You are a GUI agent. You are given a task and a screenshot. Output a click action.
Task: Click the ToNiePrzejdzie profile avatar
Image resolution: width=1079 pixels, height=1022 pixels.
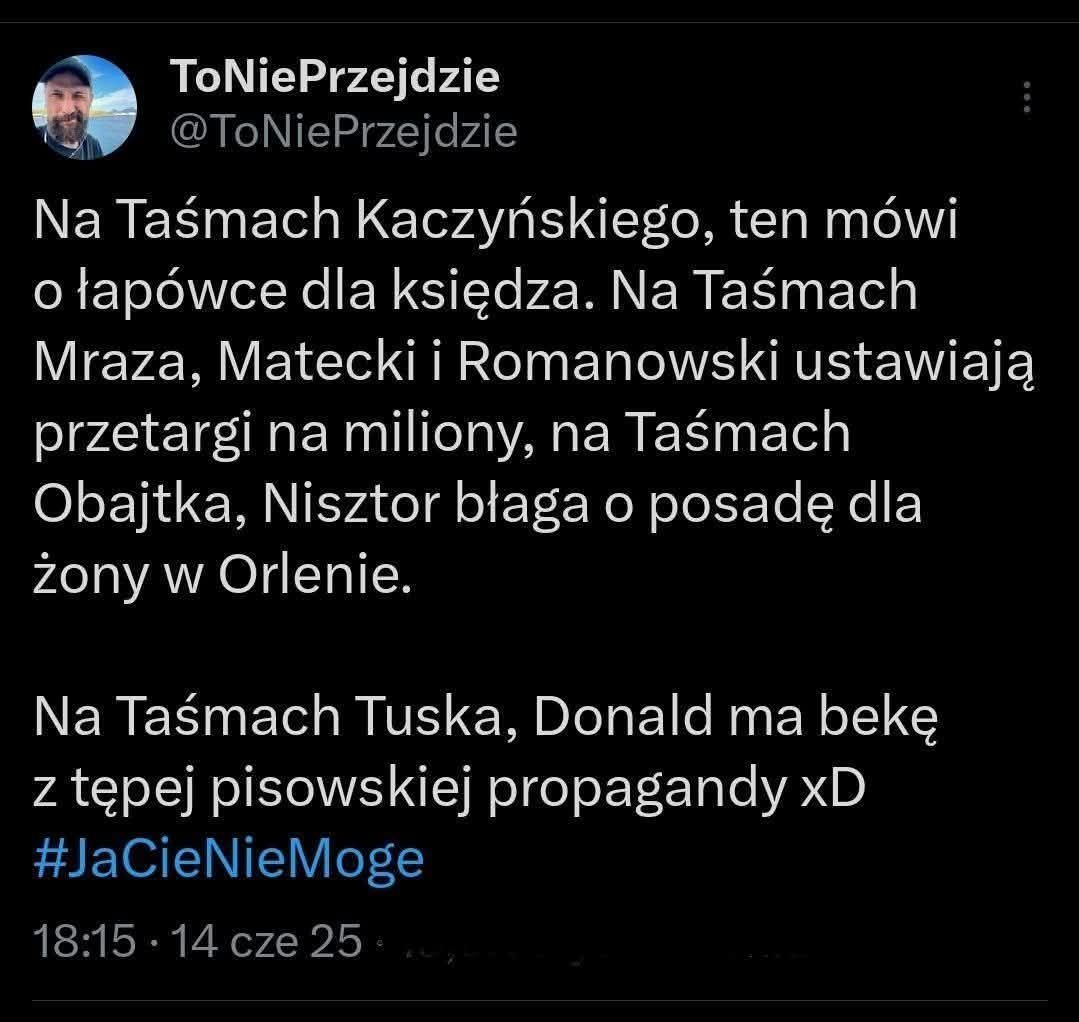pyautogui.click(x=84, y=107)
